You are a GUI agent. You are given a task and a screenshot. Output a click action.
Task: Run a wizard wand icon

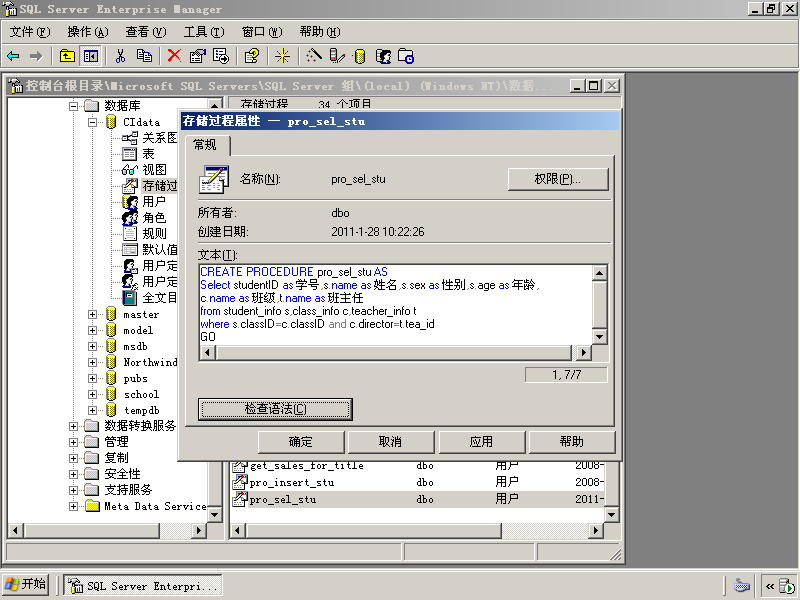(313, 56)
